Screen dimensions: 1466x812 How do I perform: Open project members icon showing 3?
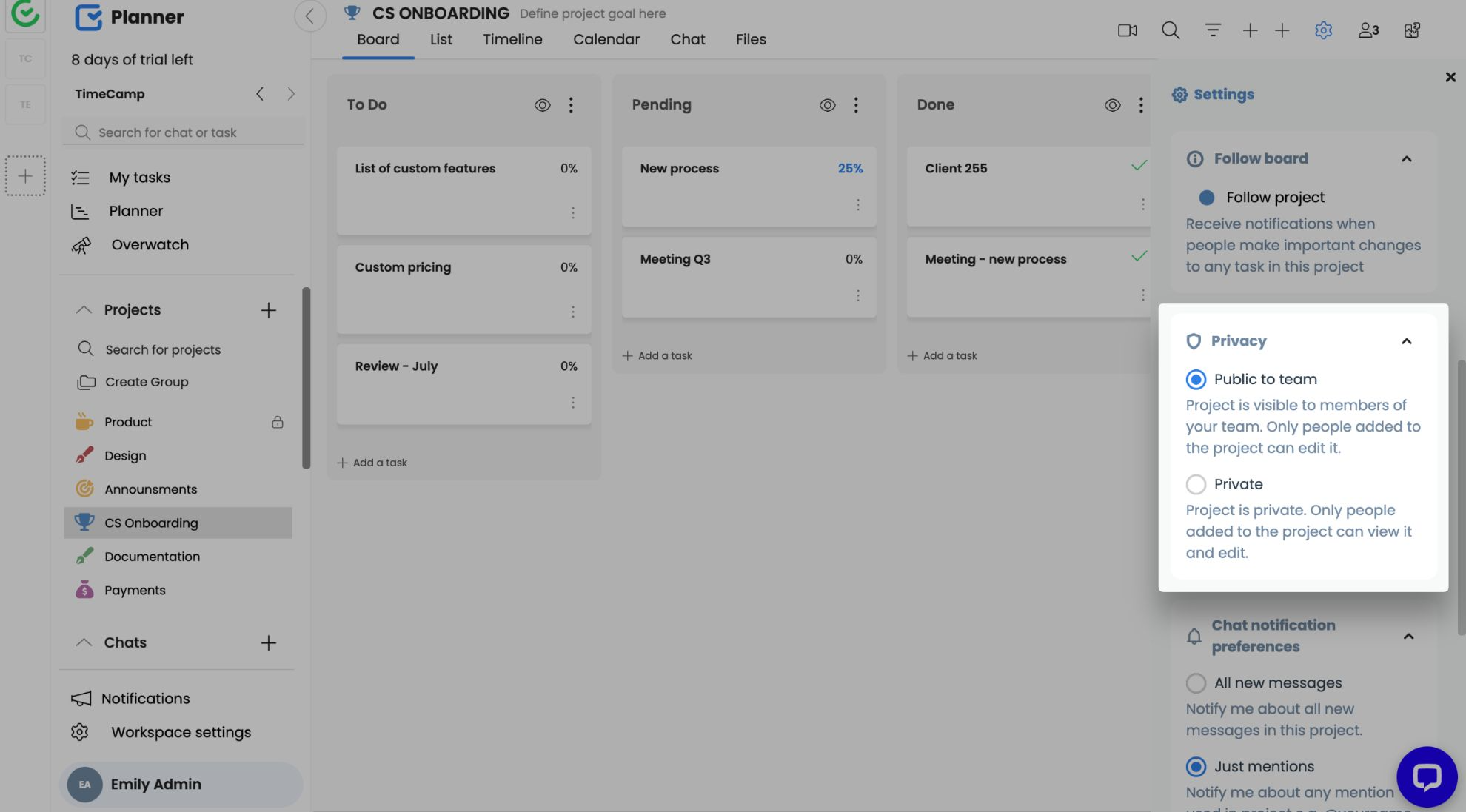click(x=1368, y=30)
